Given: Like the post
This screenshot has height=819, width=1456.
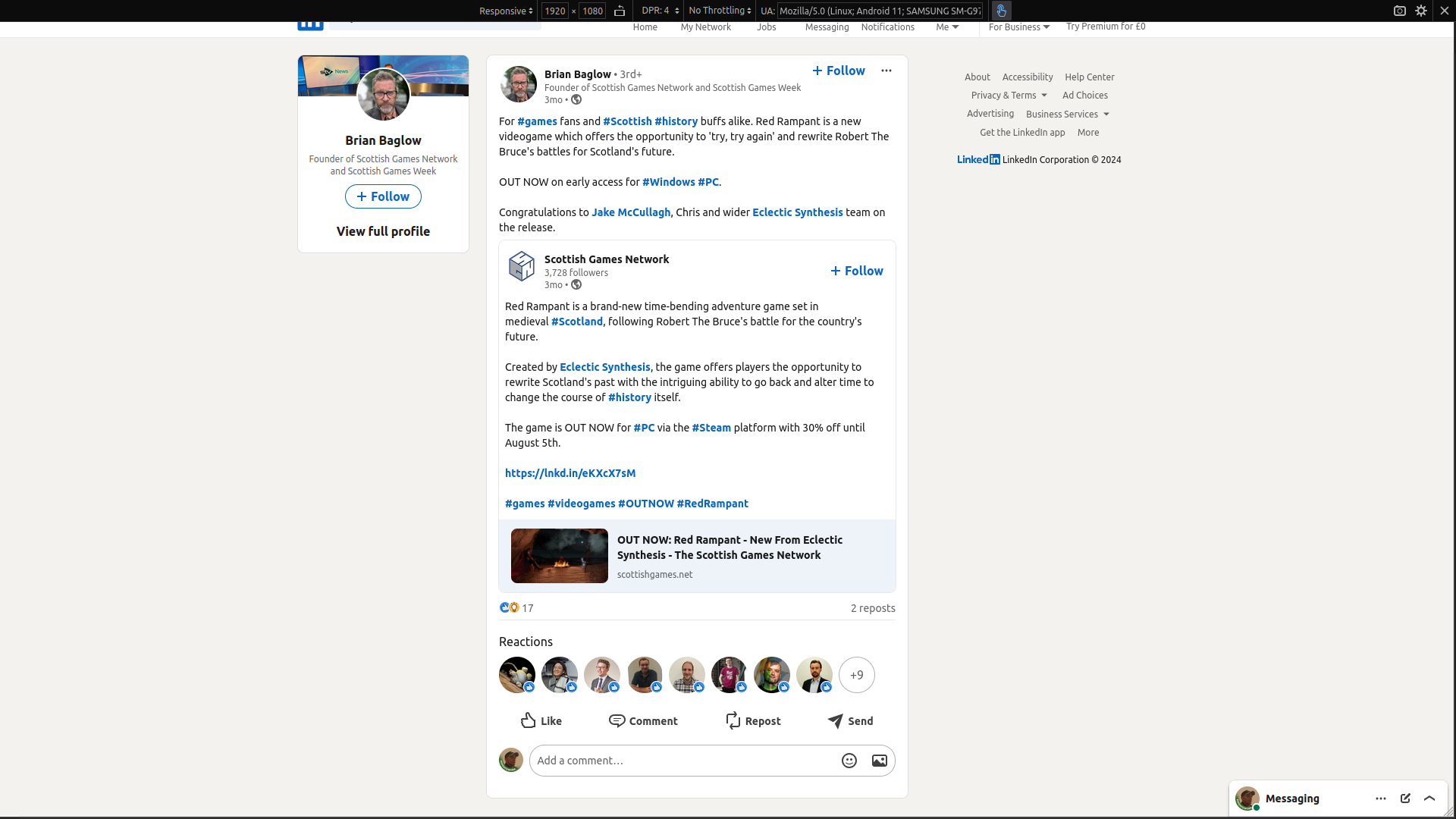Looking at the screenshot, I should [541, 721].
